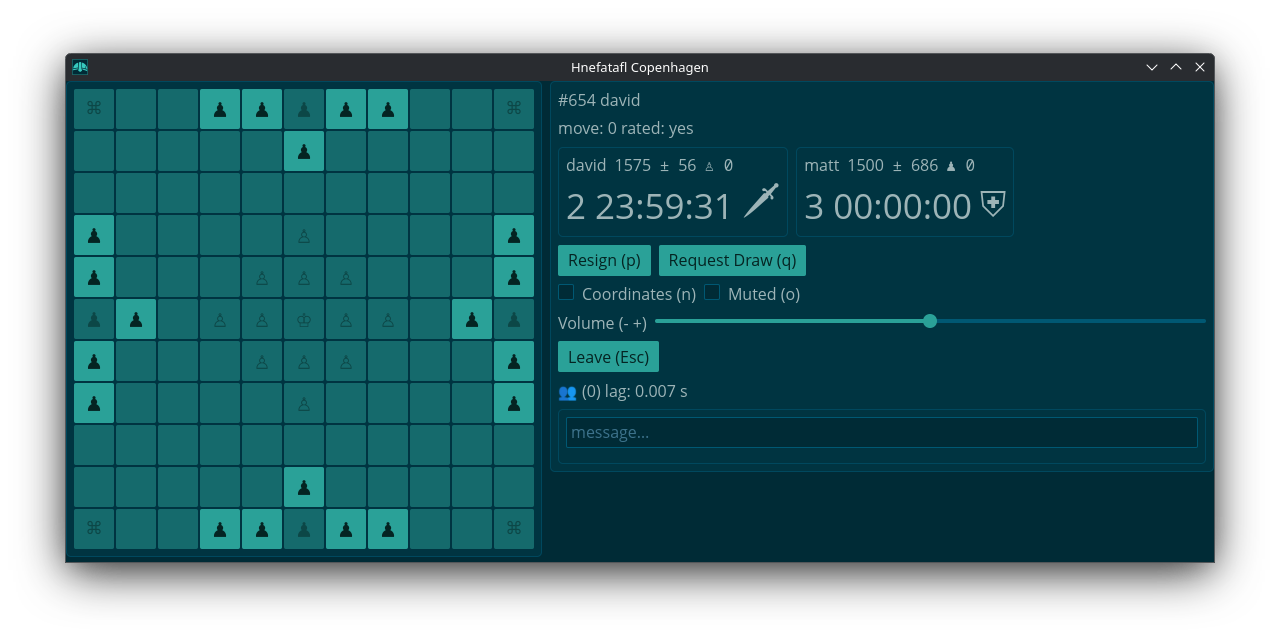This screenshot has width=1280, height=640.
Task: Click the bottom-left corner escape square
Action: pyautogui.click(x=94, y=529)
